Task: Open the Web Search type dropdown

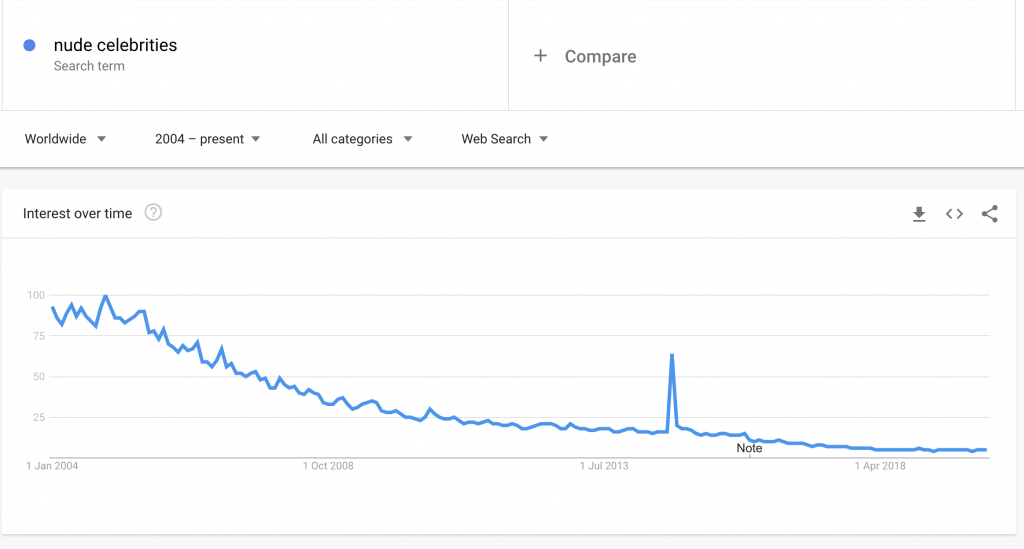Action: [x=505, y=139]
